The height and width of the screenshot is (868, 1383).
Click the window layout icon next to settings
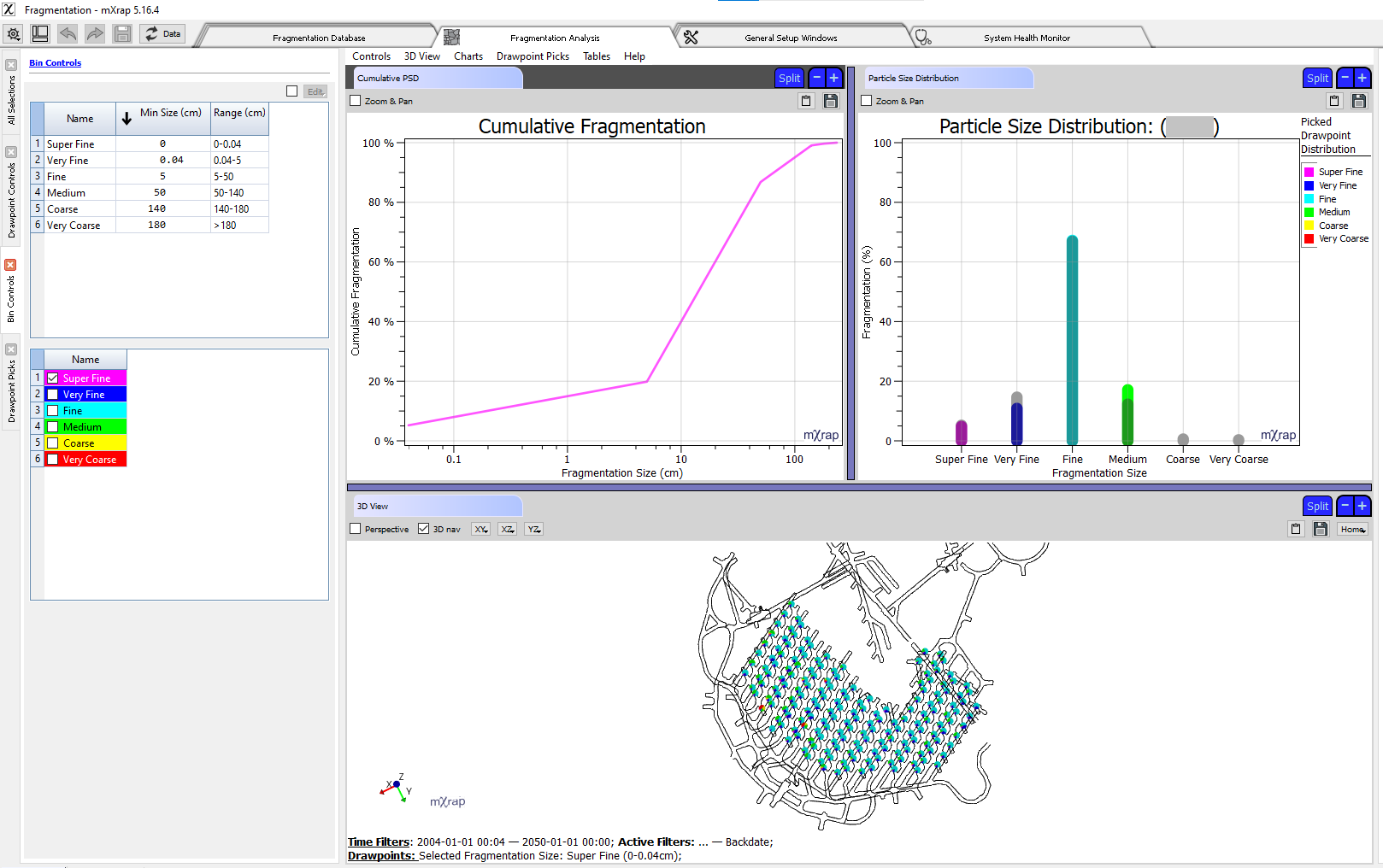click(x=39, y=32)
